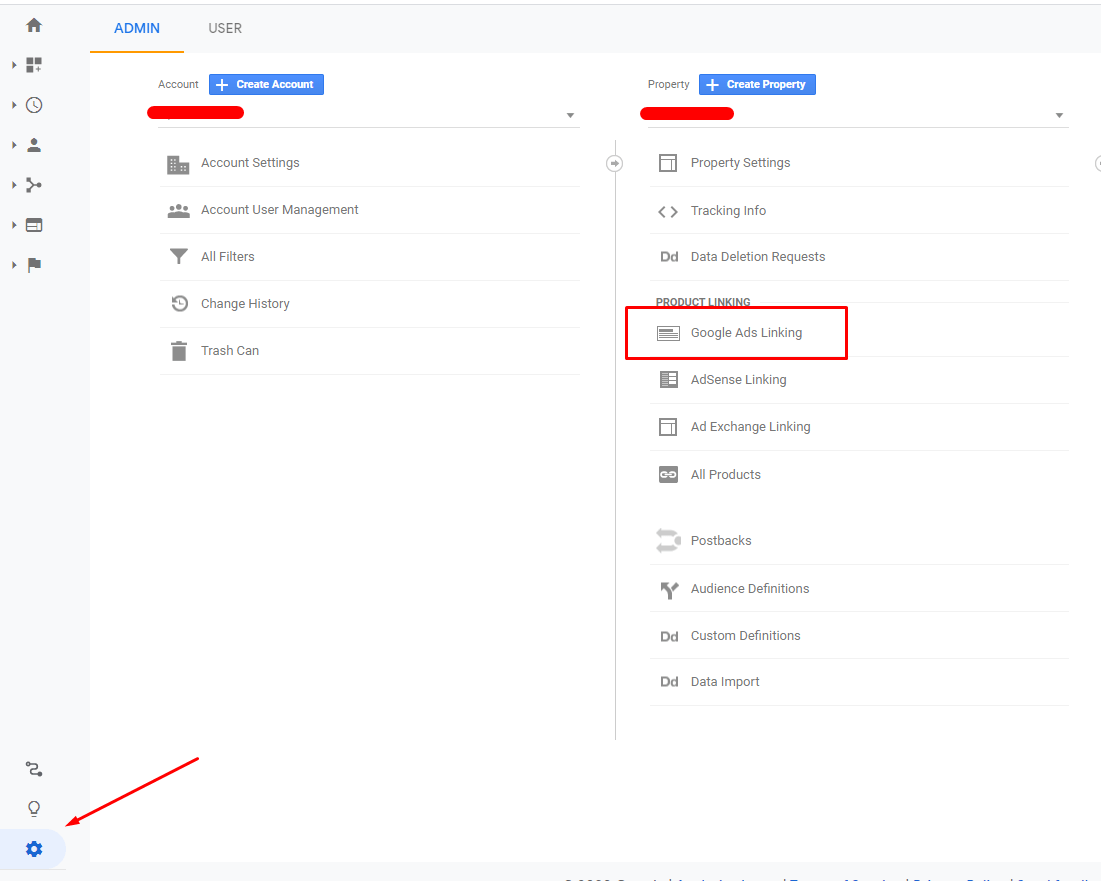
Task: Expand the Acquisition section arrow
Action: click(14, 185)
